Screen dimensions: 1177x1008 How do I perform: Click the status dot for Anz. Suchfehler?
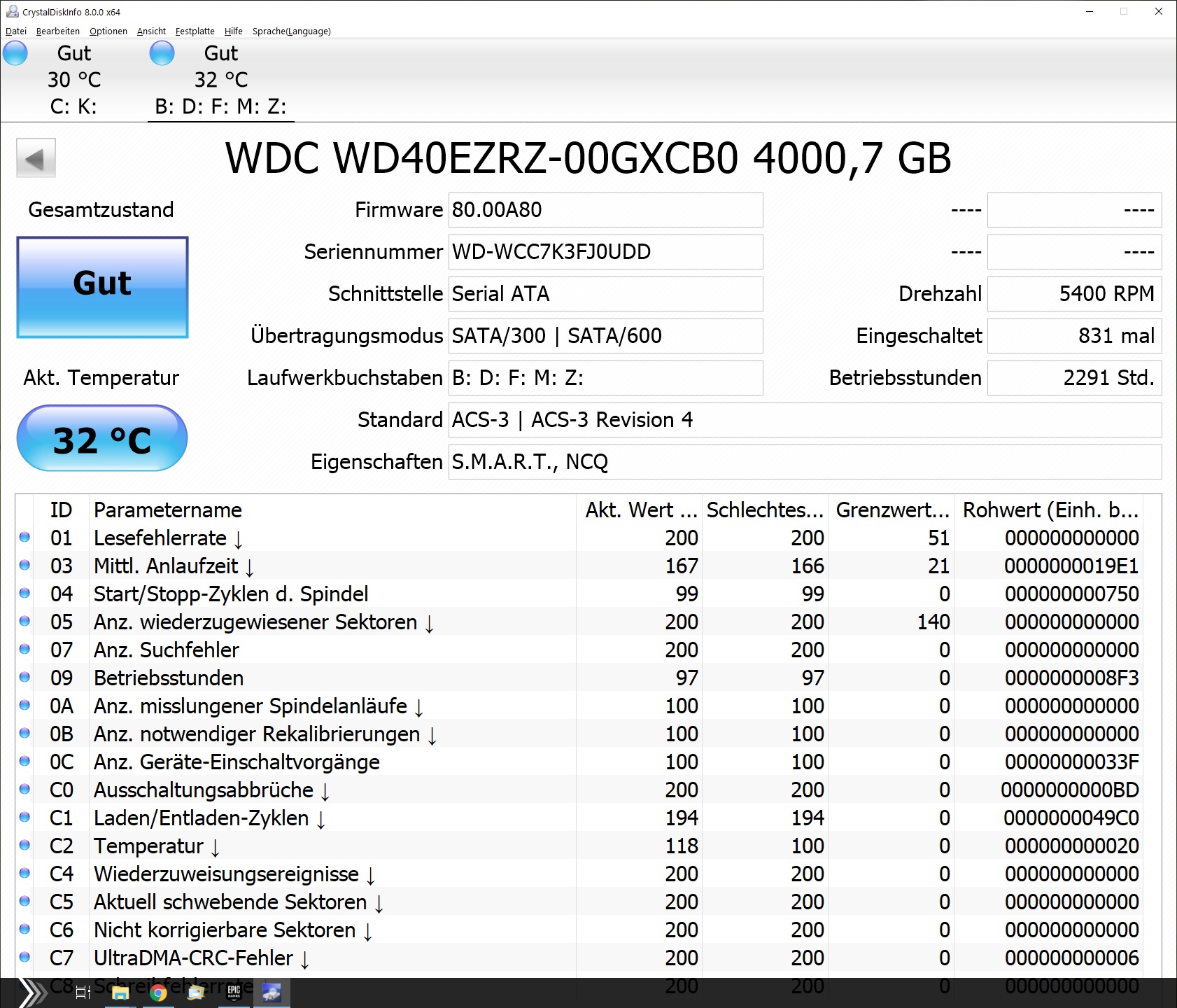click(x=24, y=649)
